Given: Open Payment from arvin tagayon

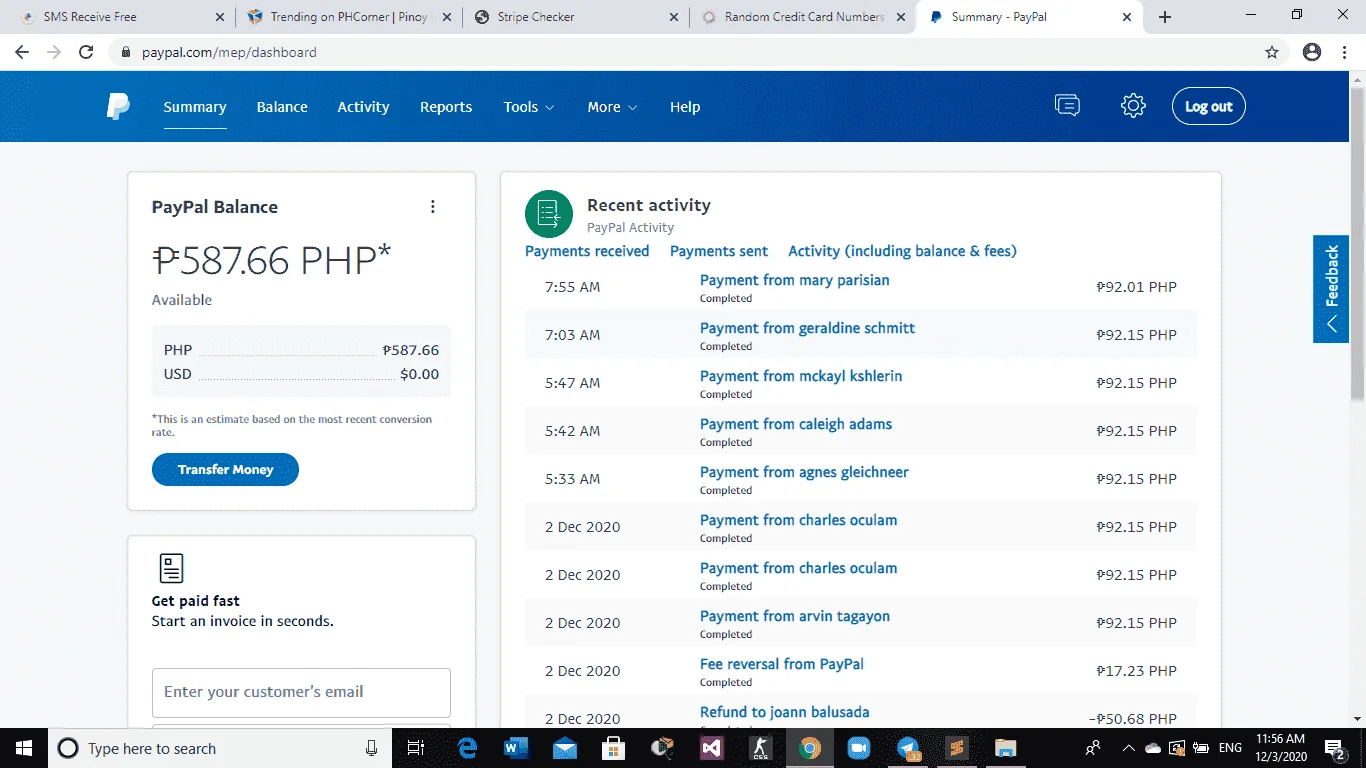Looking at the screenshot, I should (795, 616).
